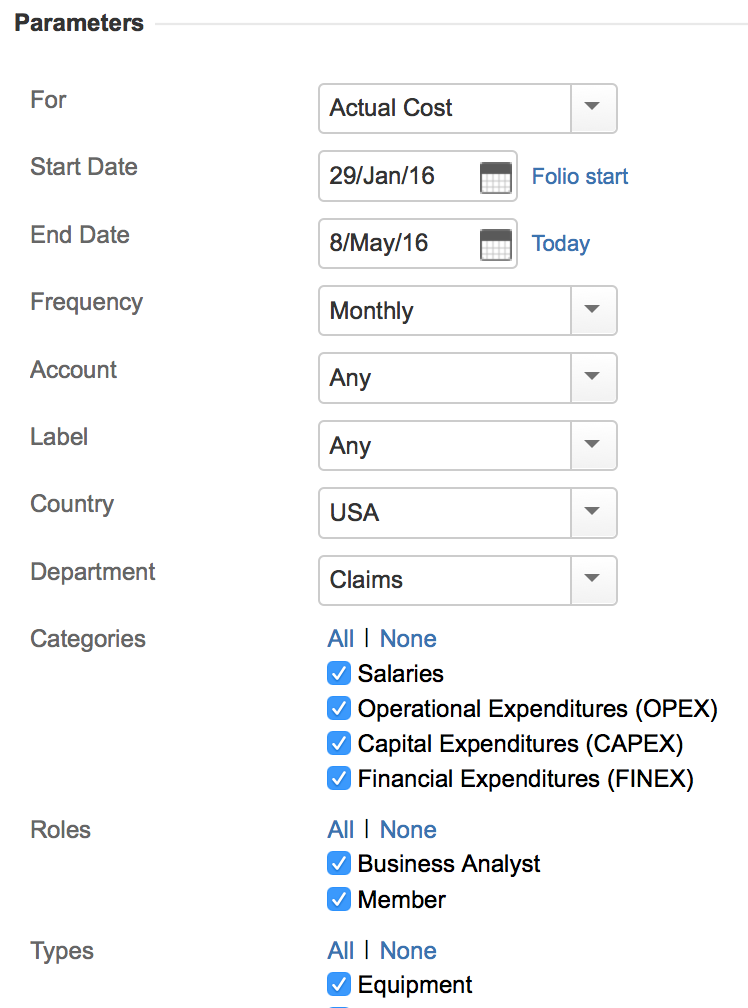Select All link under Categories
This screenshot has height=1008, width=748.
tap(340, 639)
